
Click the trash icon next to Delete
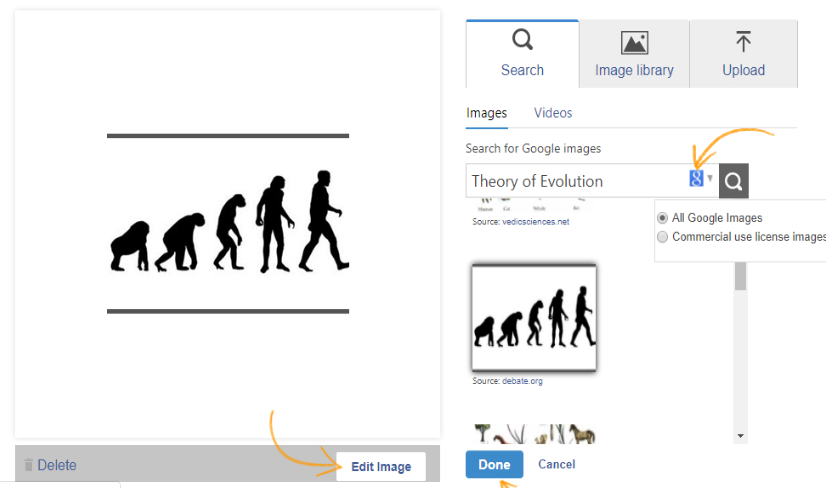click(28, 465)
